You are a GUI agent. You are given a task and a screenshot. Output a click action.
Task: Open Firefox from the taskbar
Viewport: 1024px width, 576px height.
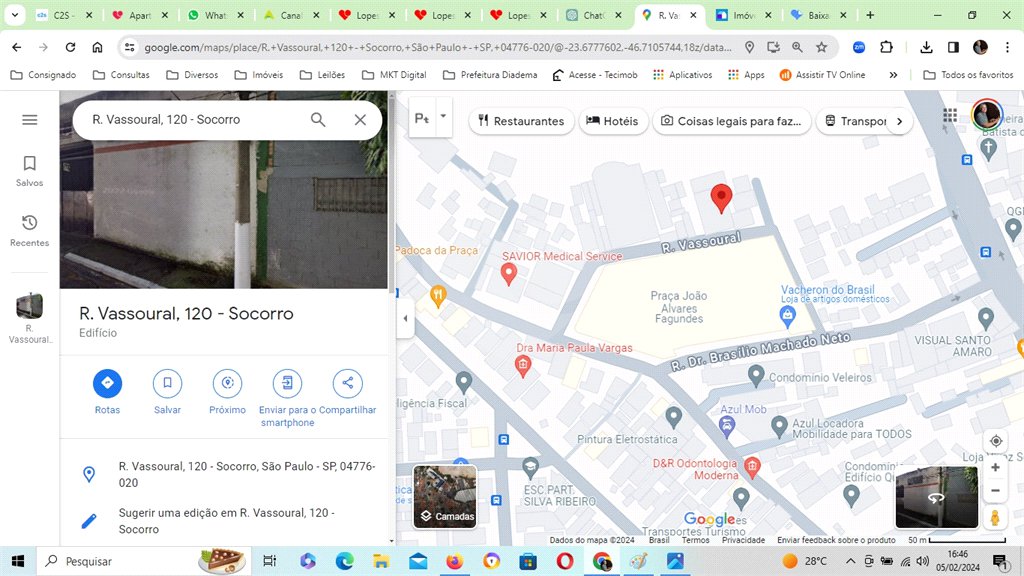click(x=455, y=561)
